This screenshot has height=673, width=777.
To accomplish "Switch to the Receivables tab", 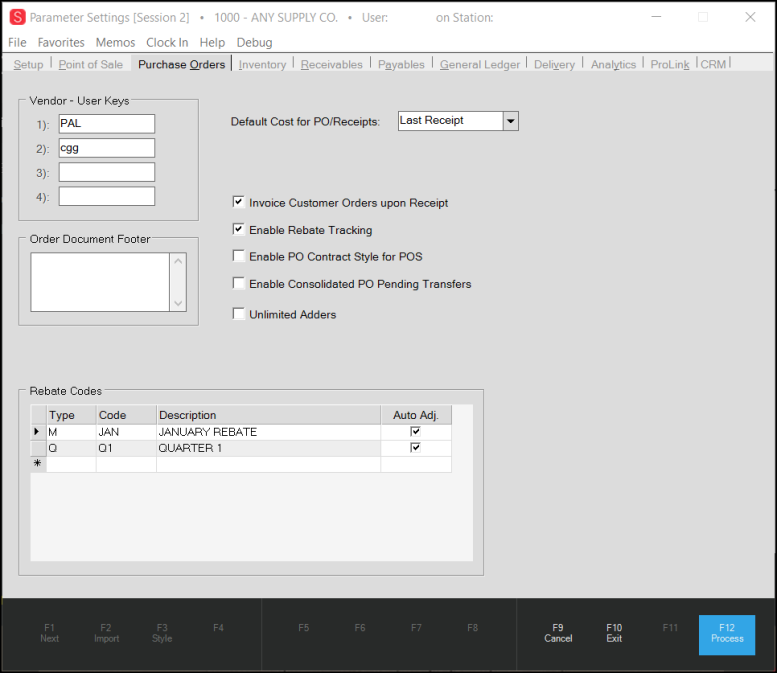I will point(332,64).
